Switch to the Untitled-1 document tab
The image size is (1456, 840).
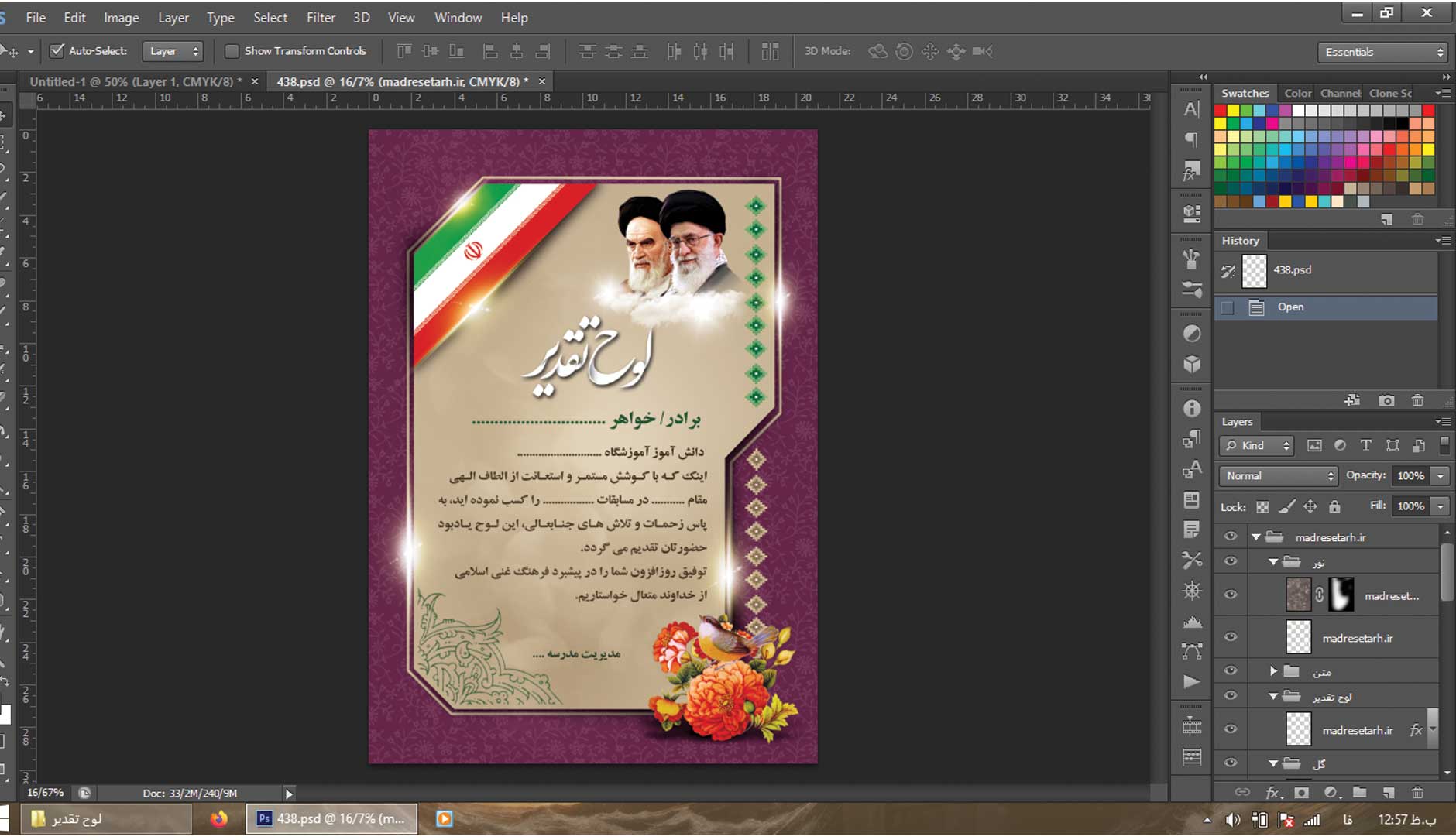coord(136,81)
